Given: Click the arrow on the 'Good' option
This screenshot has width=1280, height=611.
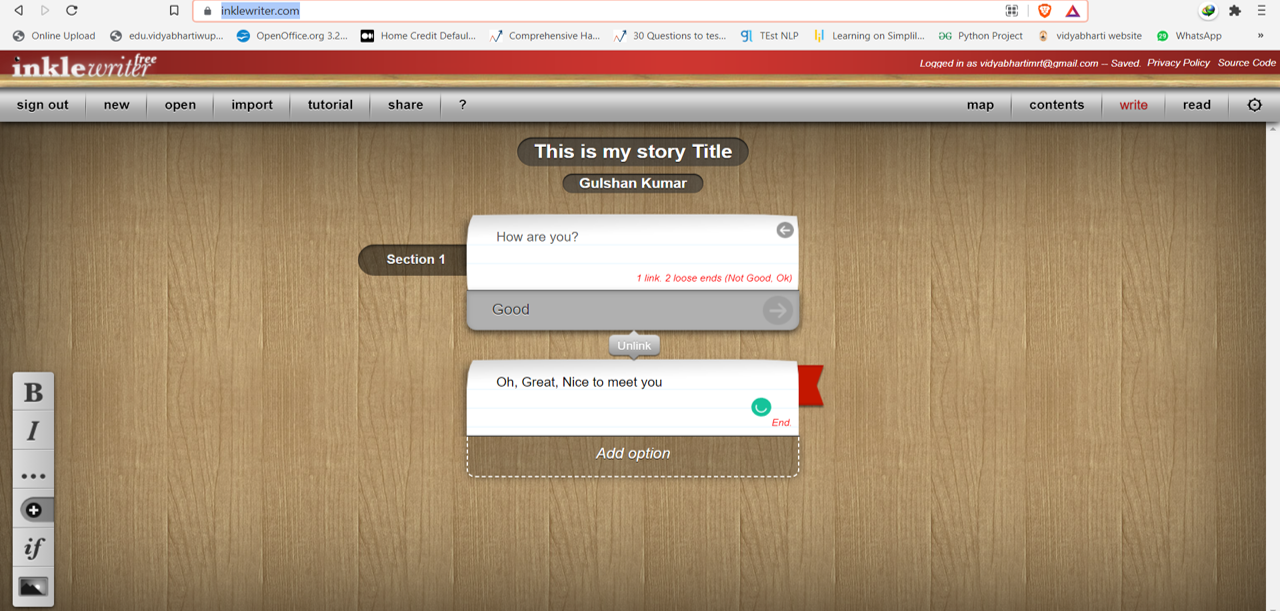Looking at the screenshot, I should pos(777,310).
